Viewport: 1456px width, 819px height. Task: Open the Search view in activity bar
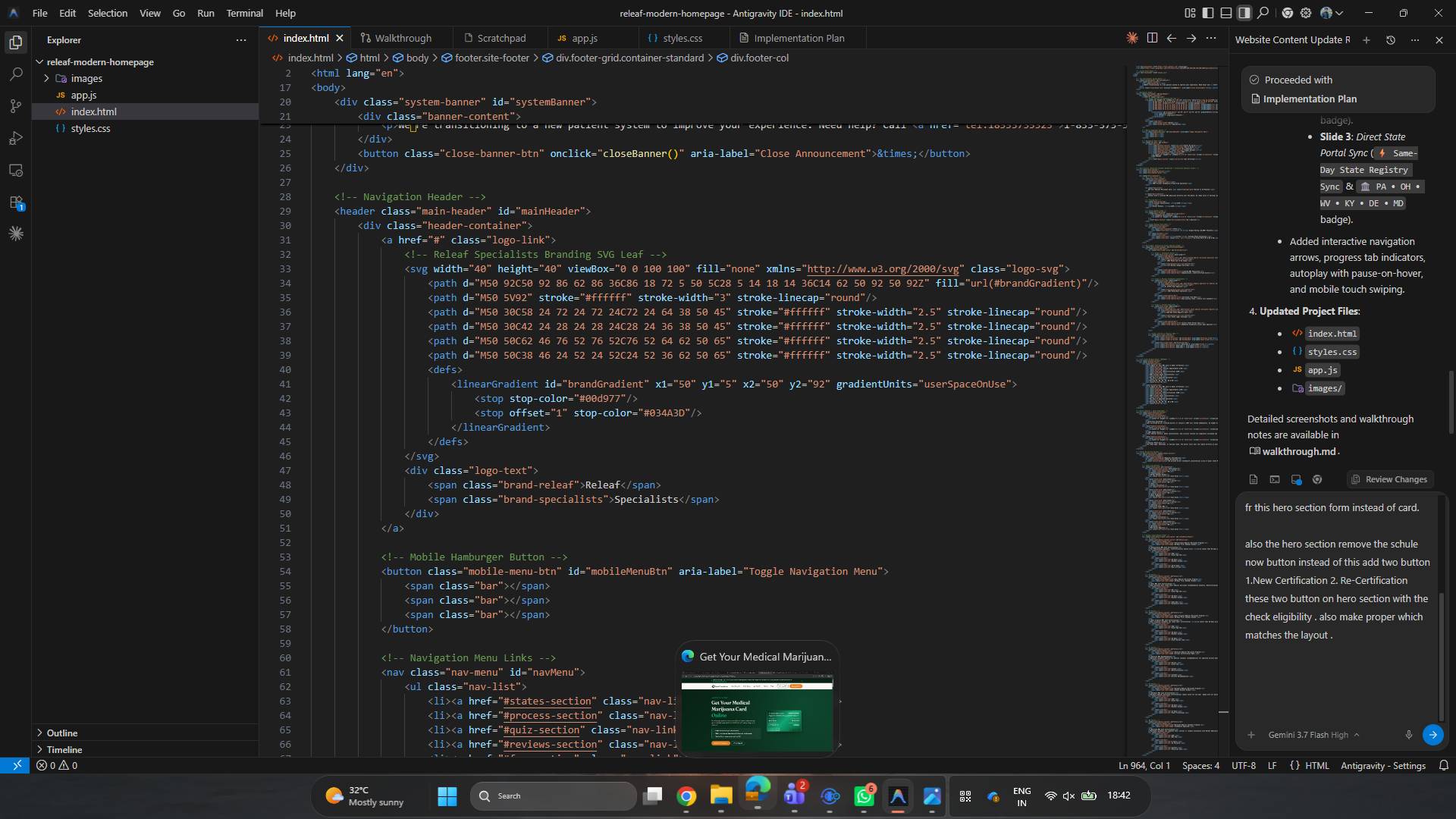pyautogui.click(x=16, y=74)
